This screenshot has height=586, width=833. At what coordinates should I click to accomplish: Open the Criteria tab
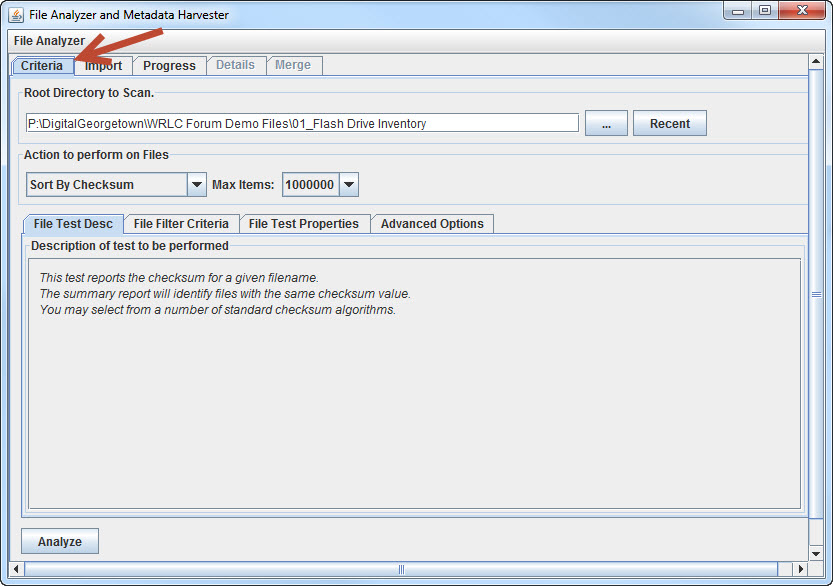coord(42,66)
